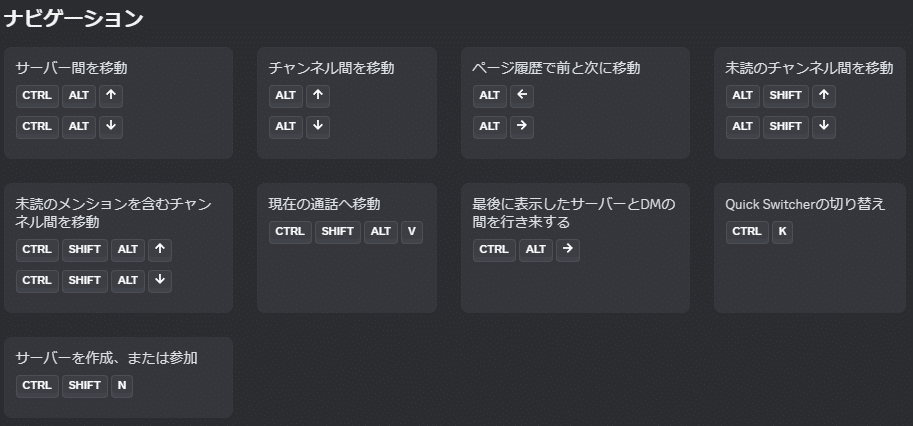Click the right arrow key under ページ履歴で前と次に移動
This screenshot has width=913, height=426.
pyautogui.click(x=522, y=127)
